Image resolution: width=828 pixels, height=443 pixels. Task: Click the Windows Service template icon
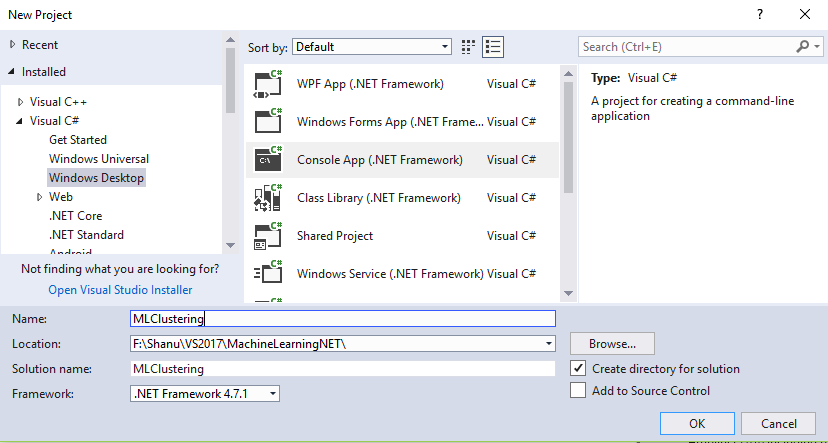click(x=268, y=274)
